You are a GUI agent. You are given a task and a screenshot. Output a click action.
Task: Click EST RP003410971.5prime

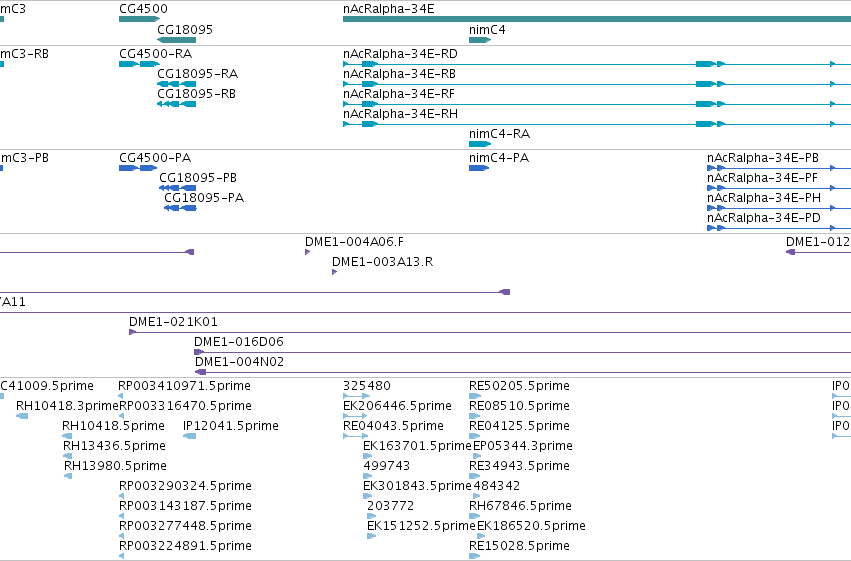tap(122, 396)
